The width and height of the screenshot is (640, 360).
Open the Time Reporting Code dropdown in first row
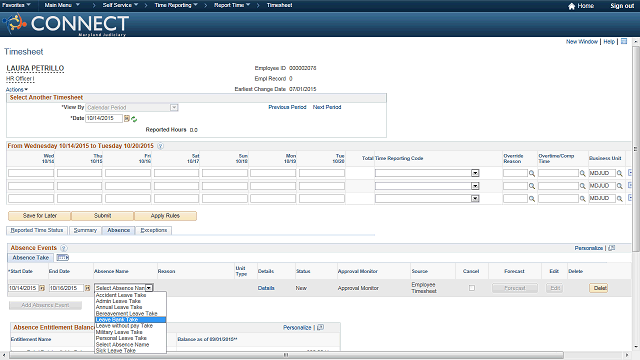[475, 173]
